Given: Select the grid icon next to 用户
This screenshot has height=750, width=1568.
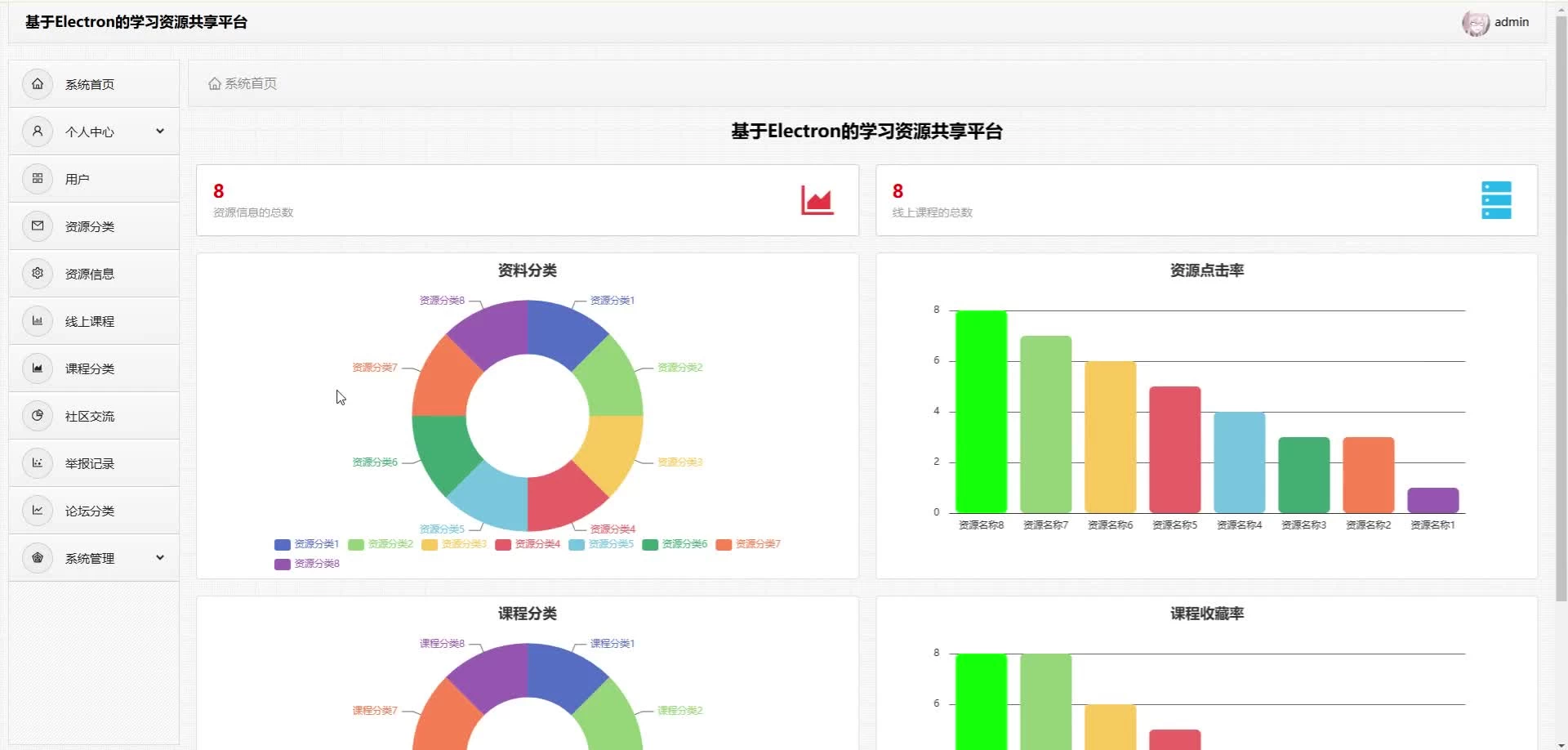Looking at the screenshot, I should (38, 179).
